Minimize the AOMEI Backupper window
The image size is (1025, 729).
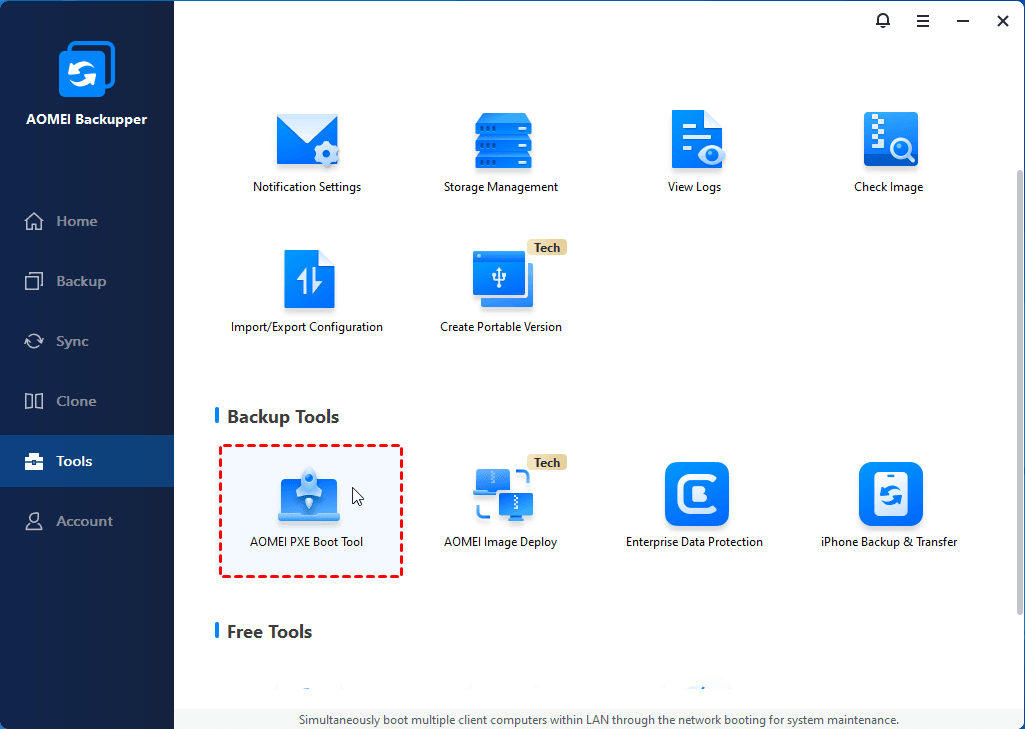tap(963, 22)
